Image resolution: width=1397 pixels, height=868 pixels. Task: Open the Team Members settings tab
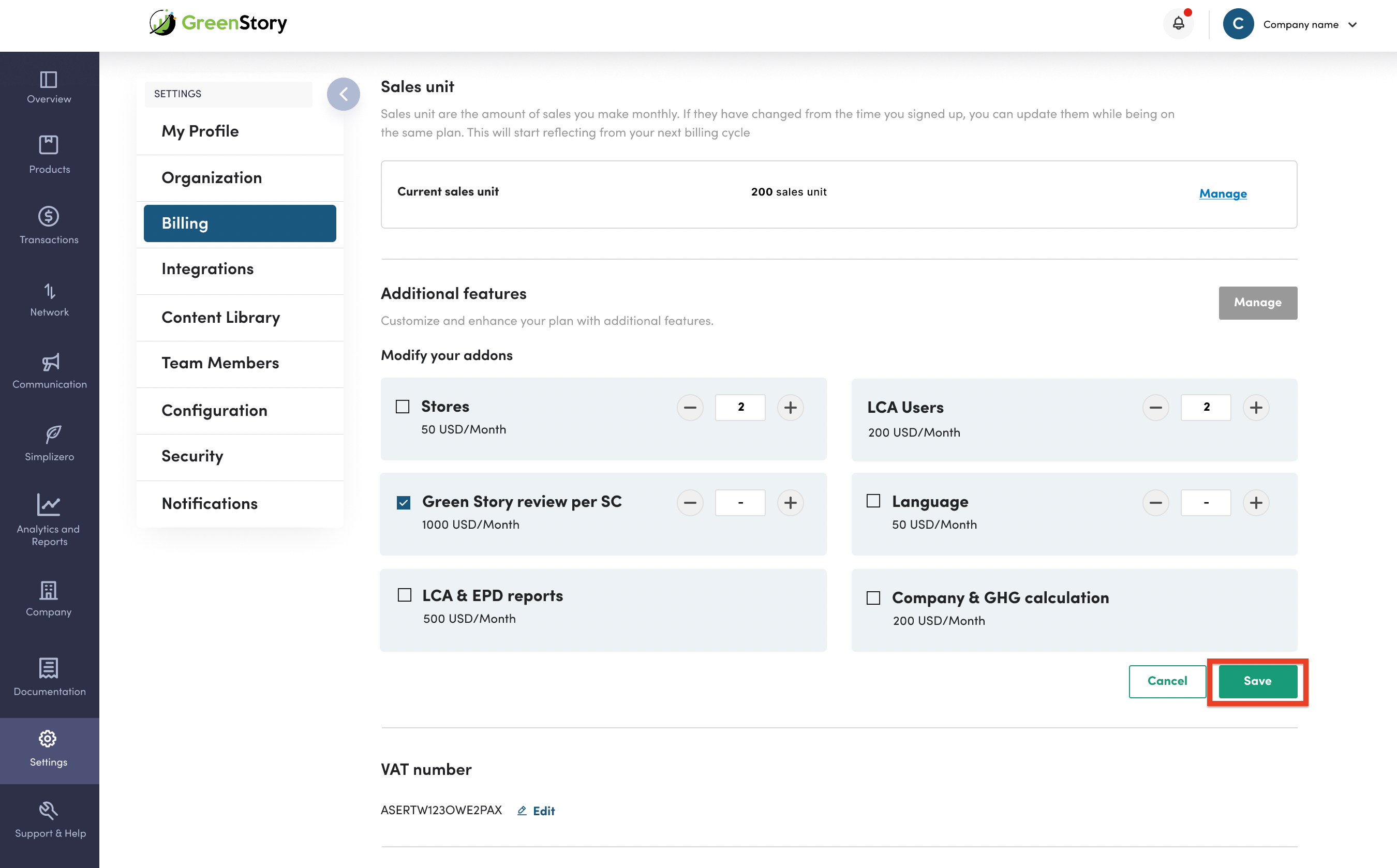(x=220, y=363)
